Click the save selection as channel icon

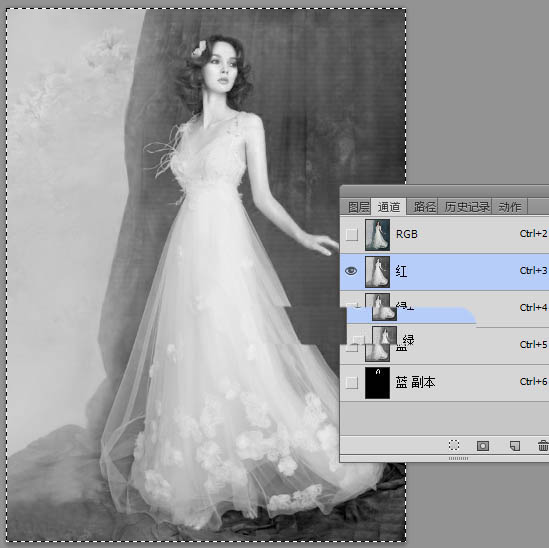tap(483, 446)
